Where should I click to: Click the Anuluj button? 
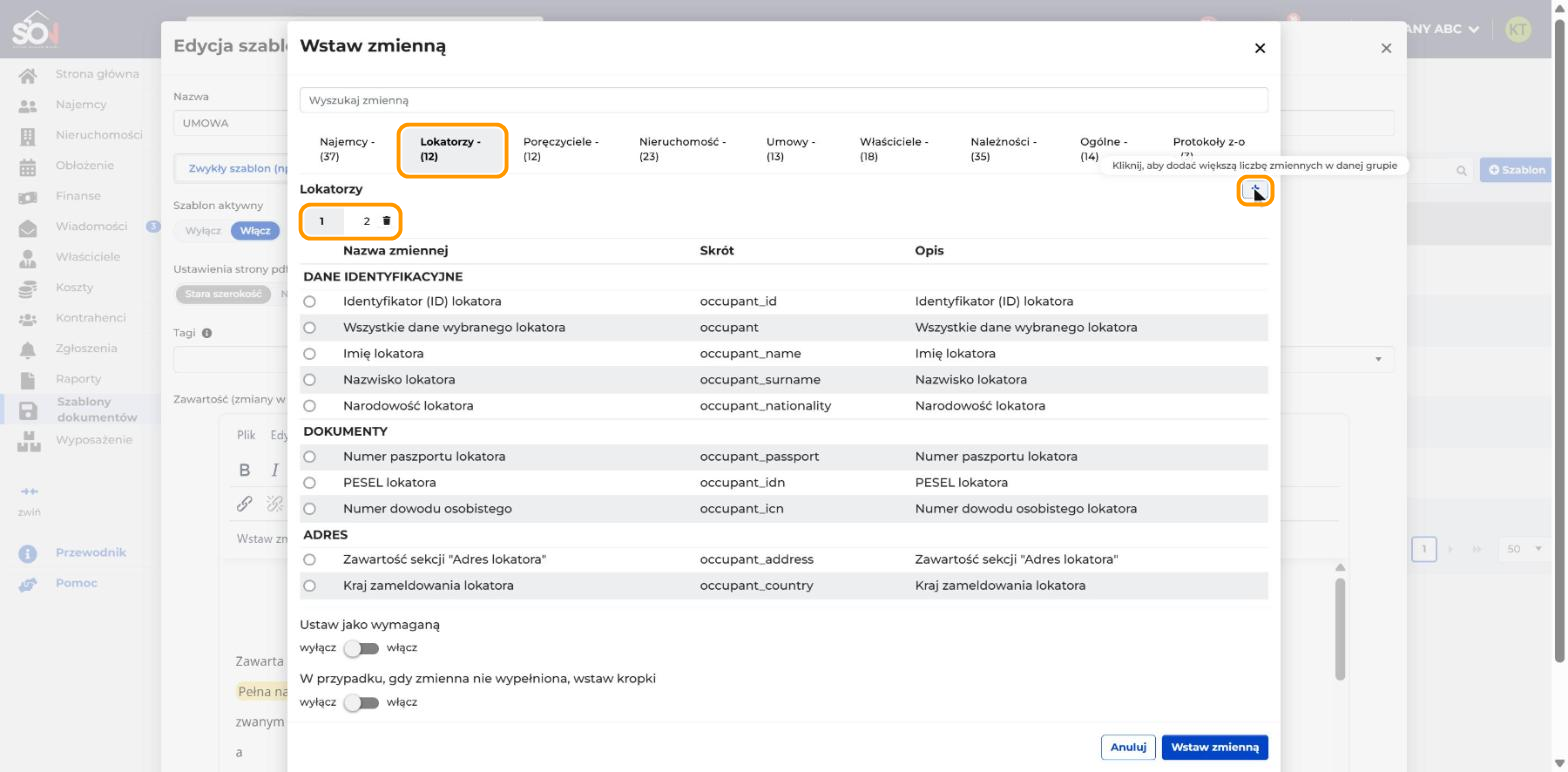[1128, 747]
